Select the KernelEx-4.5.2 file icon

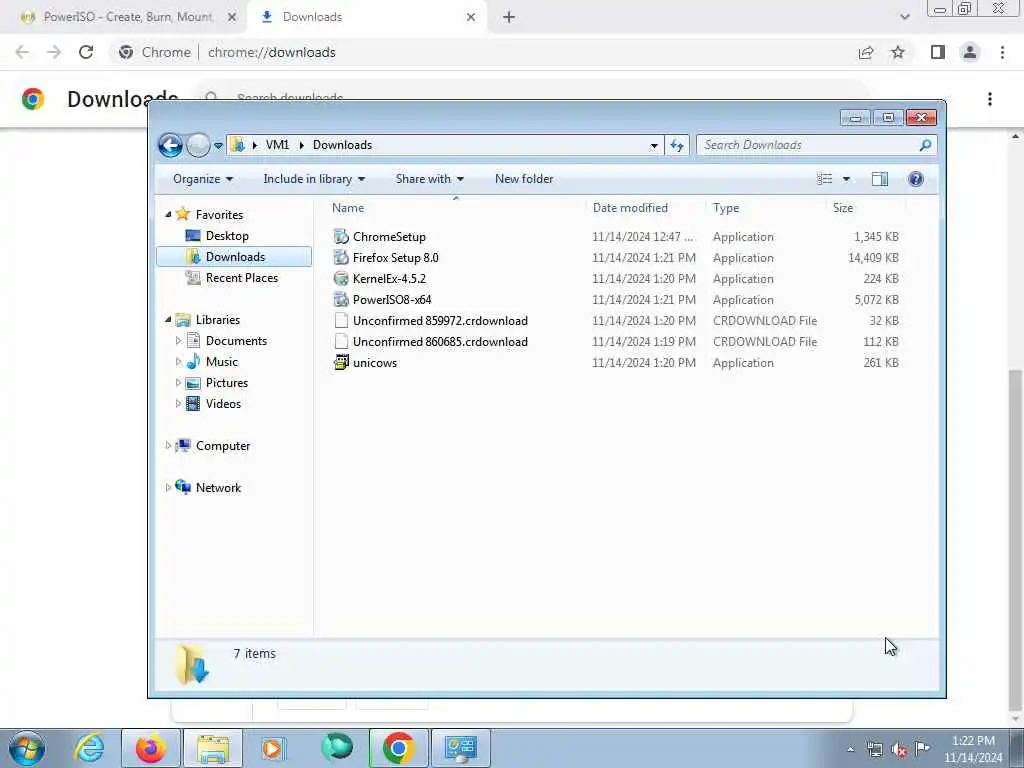(x=341, y=278)
